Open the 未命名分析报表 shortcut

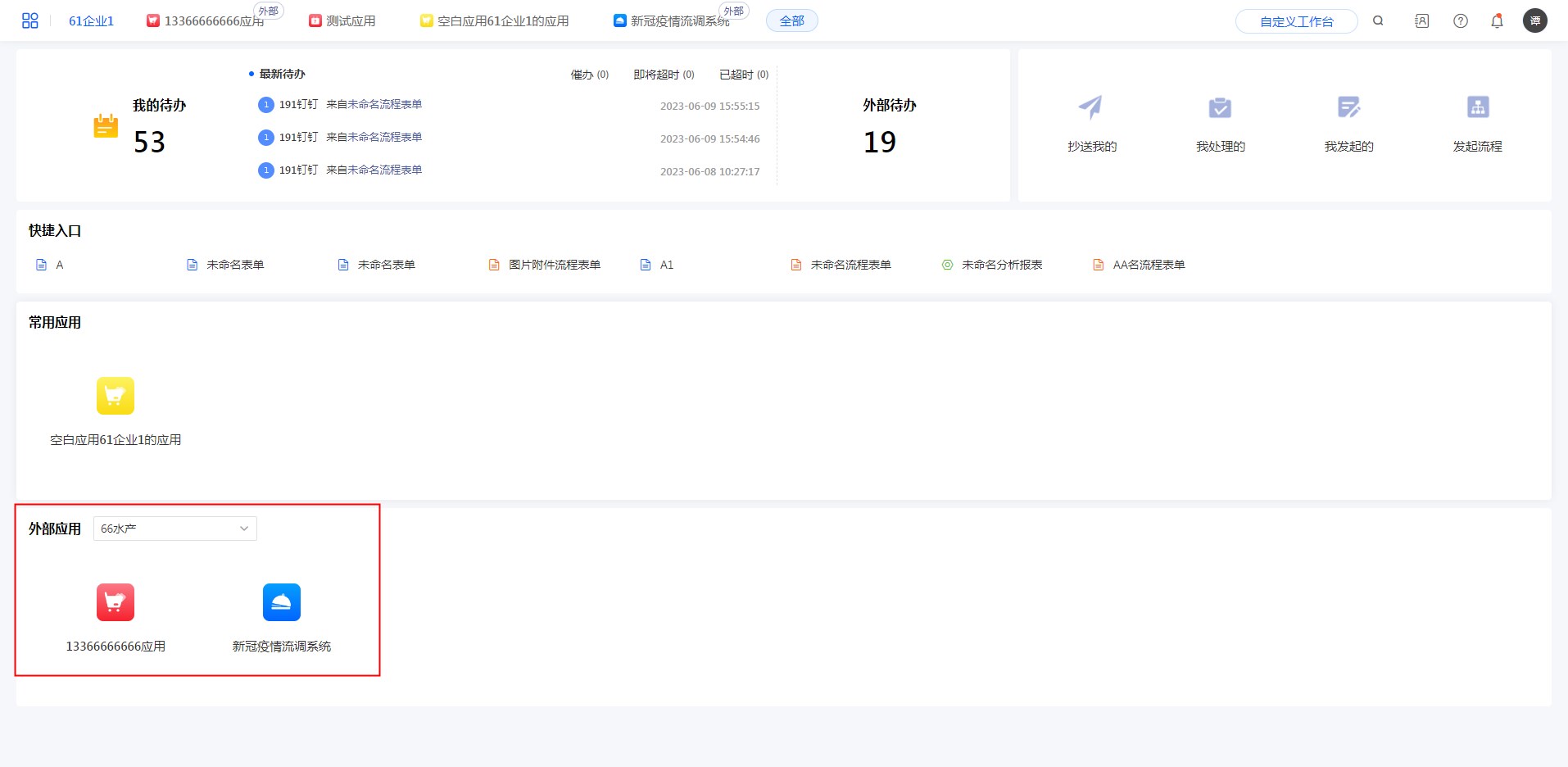click(x=1001, y=265)
